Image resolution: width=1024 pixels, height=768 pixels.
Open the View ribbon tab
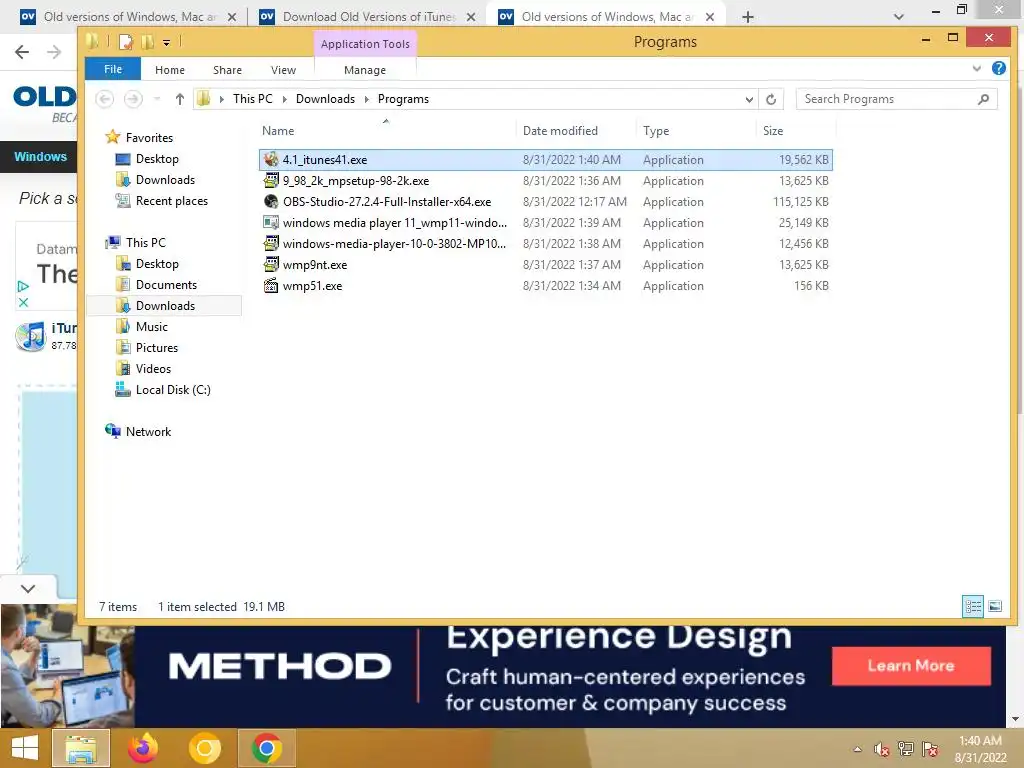pos(283,70)
